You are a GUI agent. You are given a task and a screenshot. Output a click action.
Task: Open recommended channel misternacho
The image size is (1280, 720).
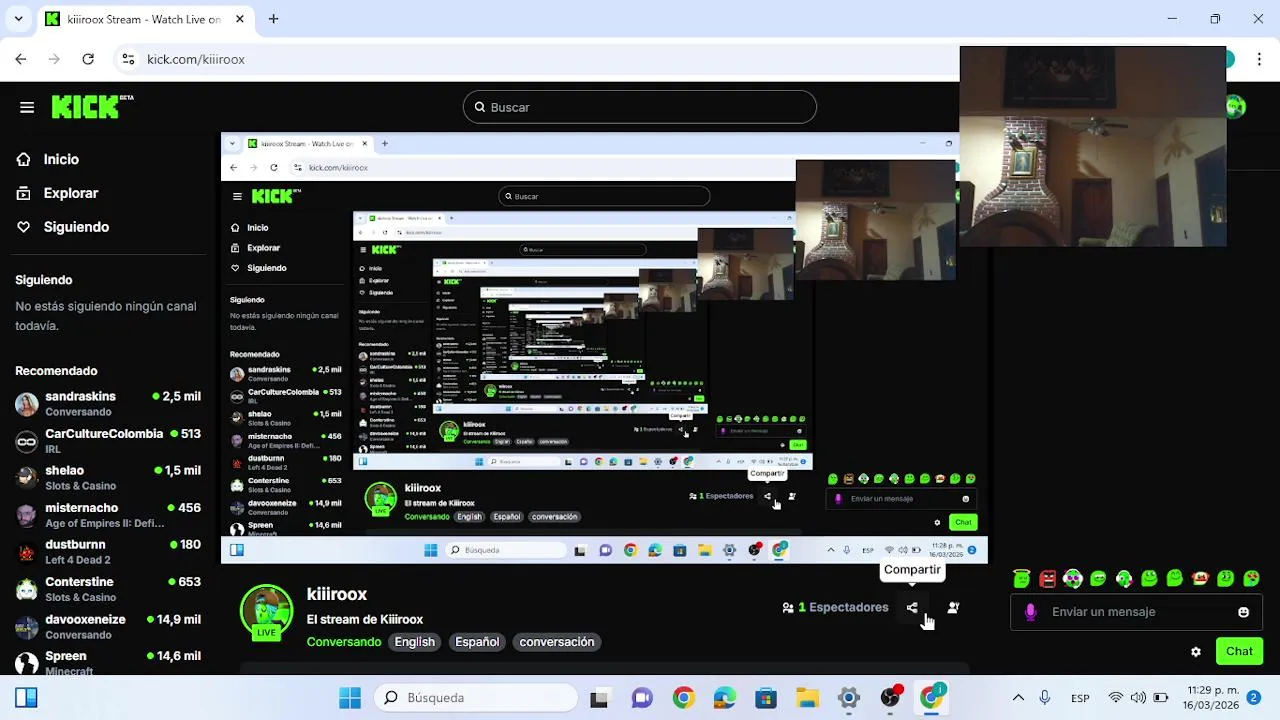[x=108, y=515]
